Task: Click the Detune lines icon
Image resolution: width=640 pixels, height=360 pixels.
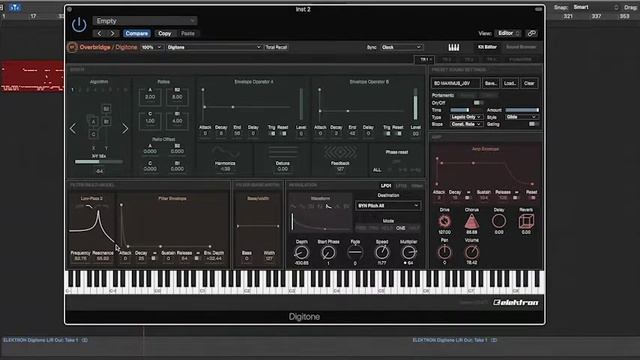Action: (282, 152)
